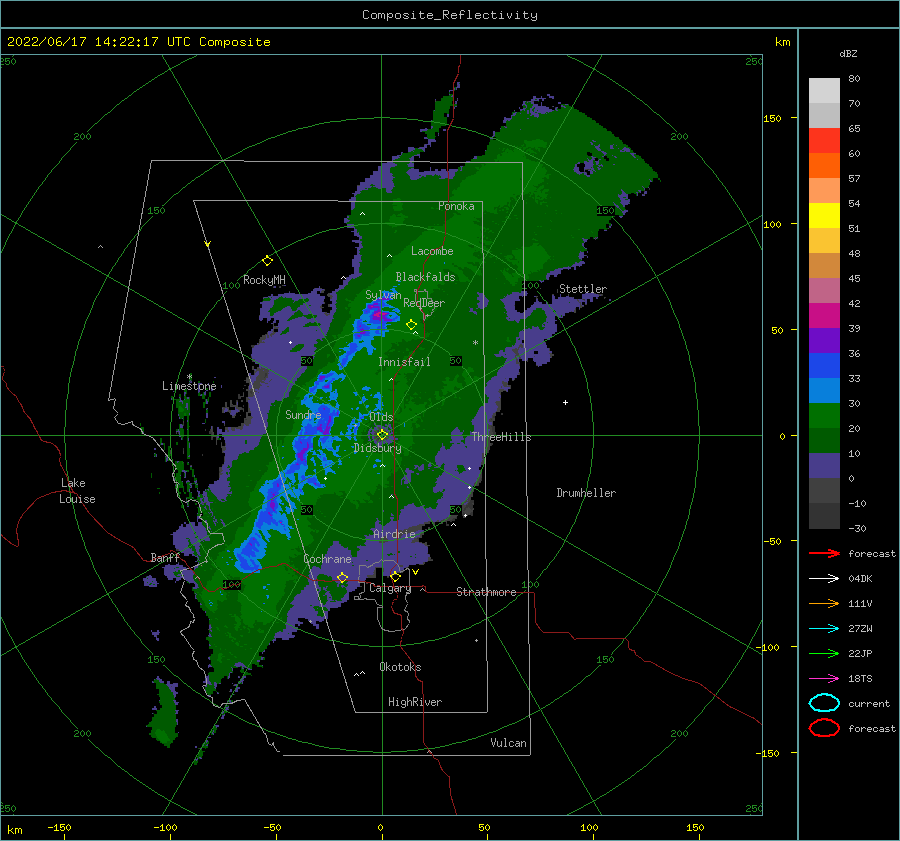Click the Didsbury label

coord(377,448)
